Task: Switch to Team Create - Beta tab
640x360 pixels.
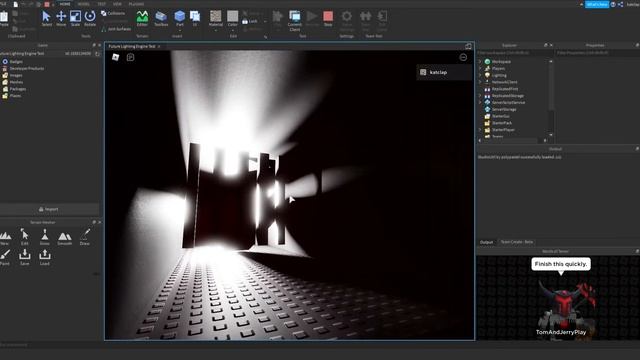Action: [517, 242]
